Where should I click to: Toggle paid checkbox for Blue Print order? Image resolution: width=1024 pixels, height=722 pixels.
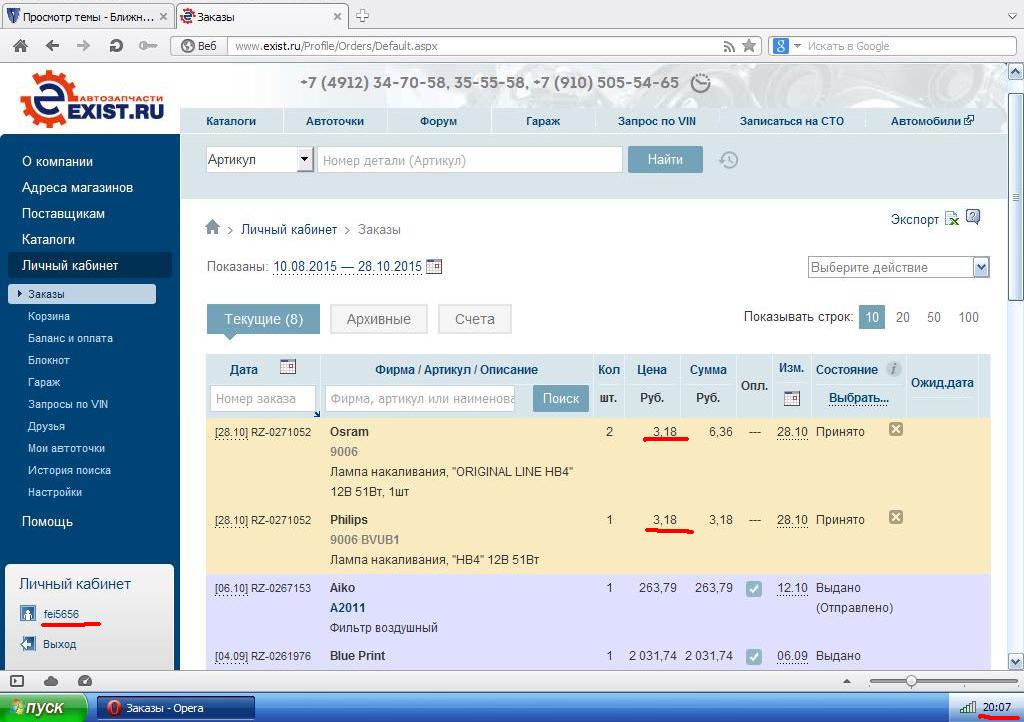pos(754,657)
